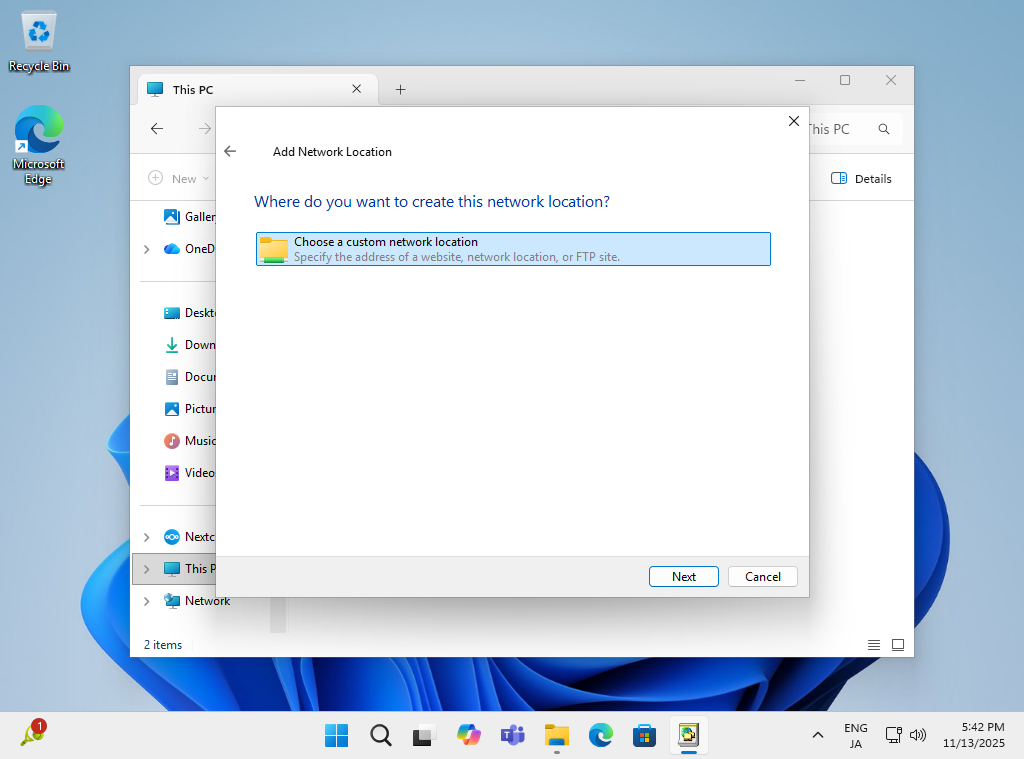1024x759 pixels.
Task: Click Next to continue the wizard
Action: [x=683, y=576]
